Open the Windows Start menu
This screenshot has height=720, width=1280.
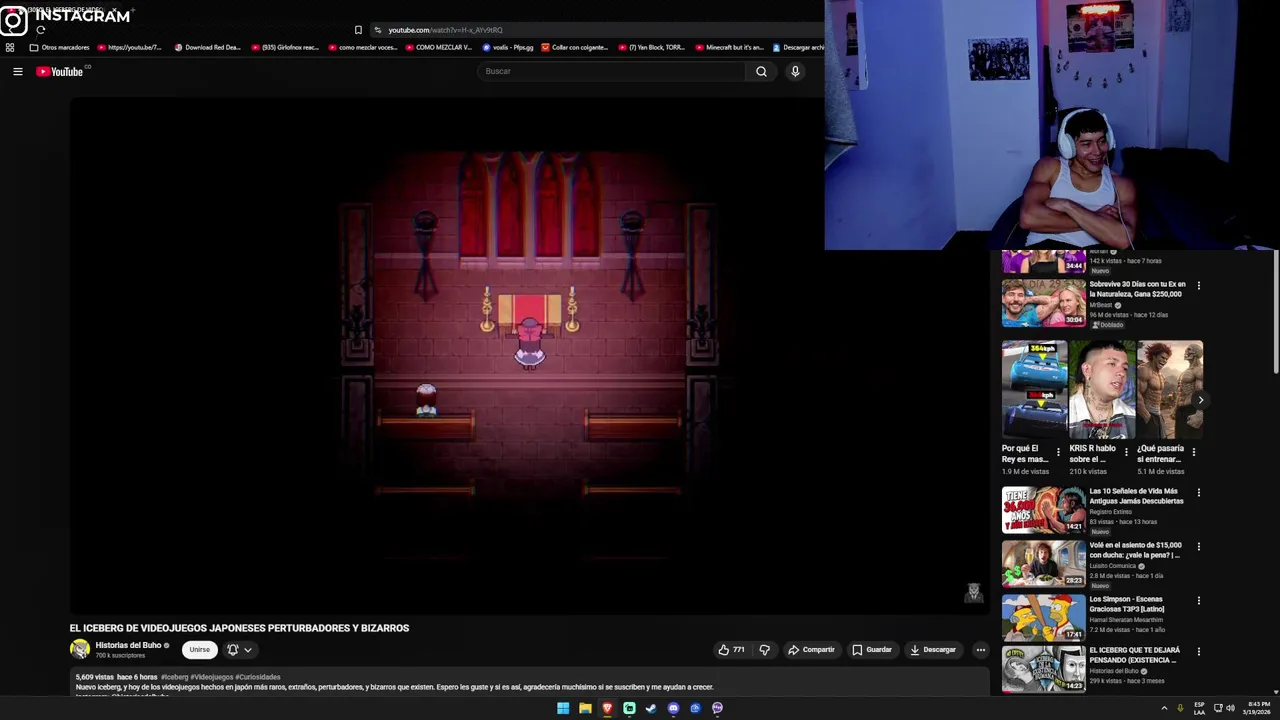563,708
